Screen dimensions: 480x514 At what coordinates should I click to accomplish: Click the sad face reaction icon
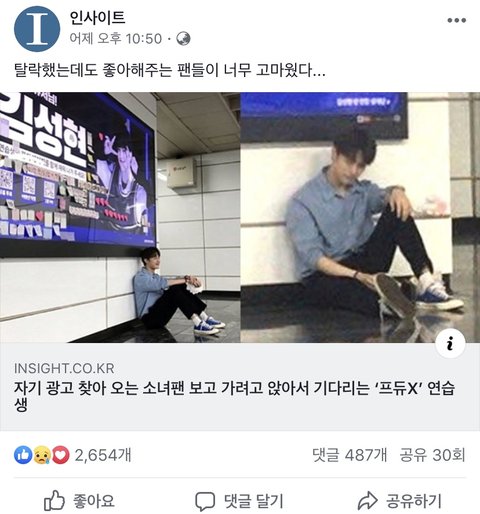pyautogui.click(x=42, y=455)
